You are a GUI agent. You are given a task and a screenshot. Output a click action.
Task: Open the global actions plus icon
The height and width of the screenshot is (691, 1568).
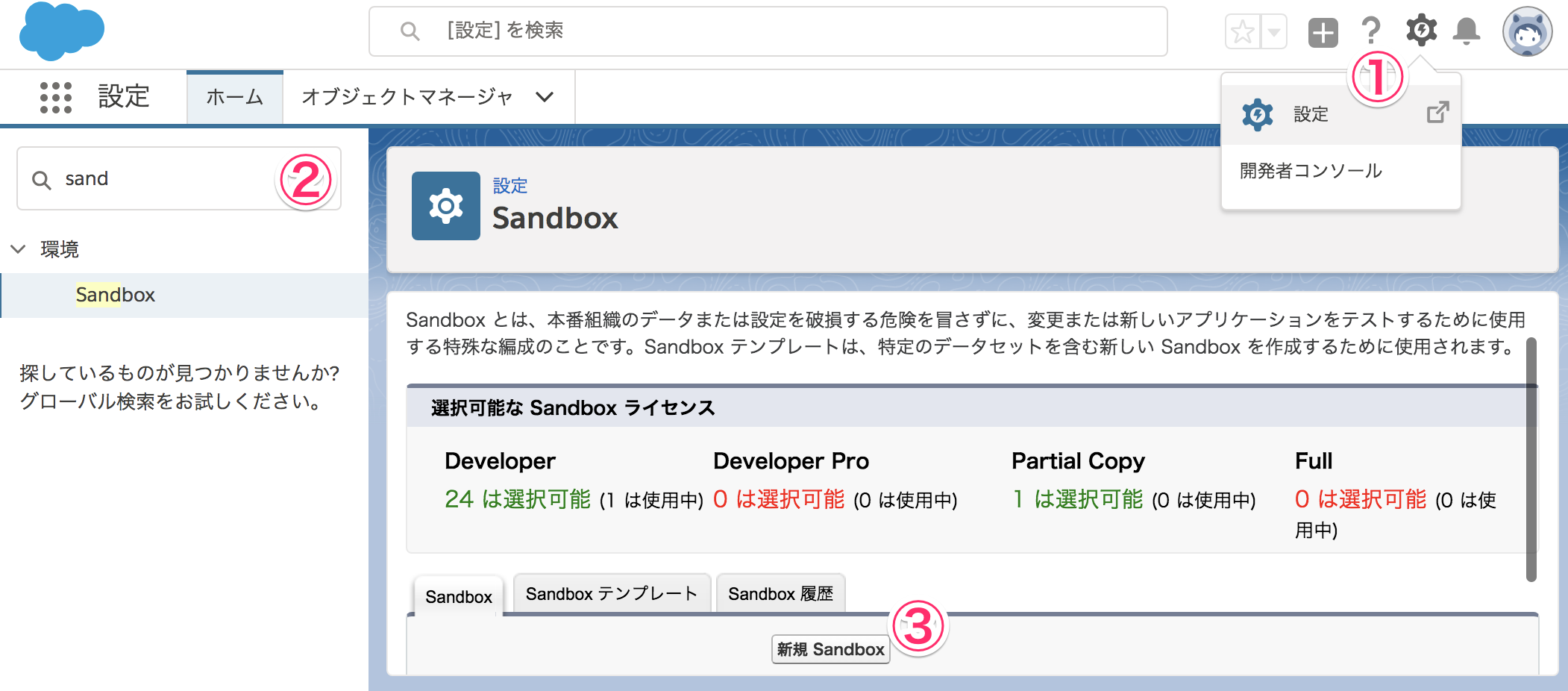1323,33
